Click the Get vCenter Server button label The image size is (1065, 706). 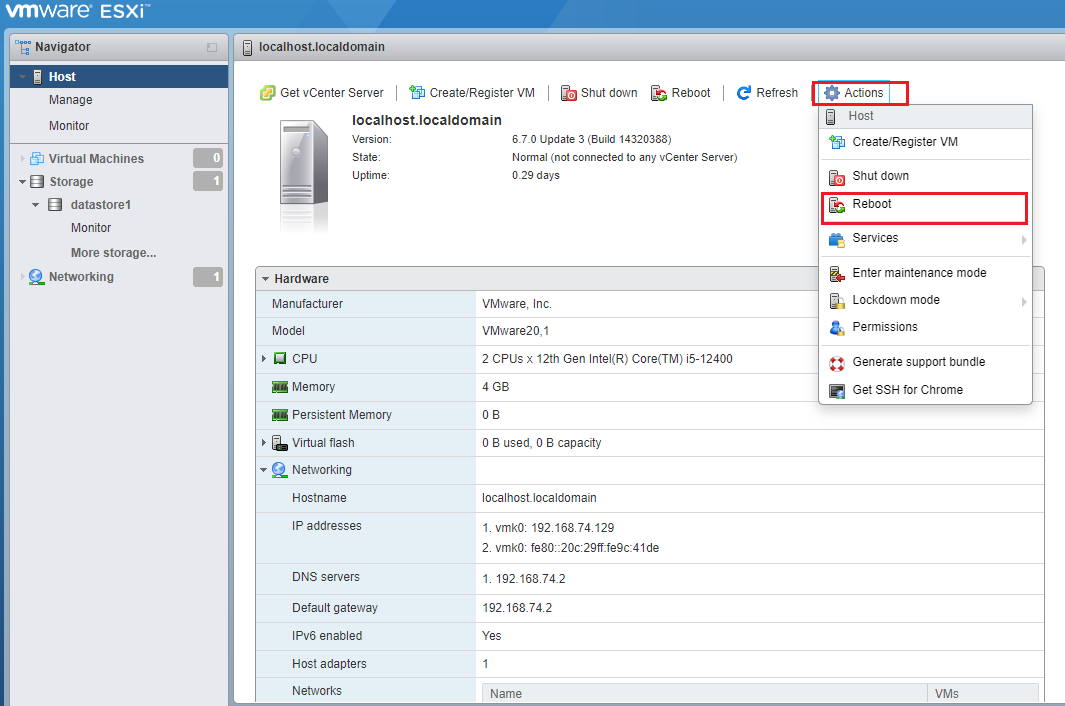[x=331, y=93]
